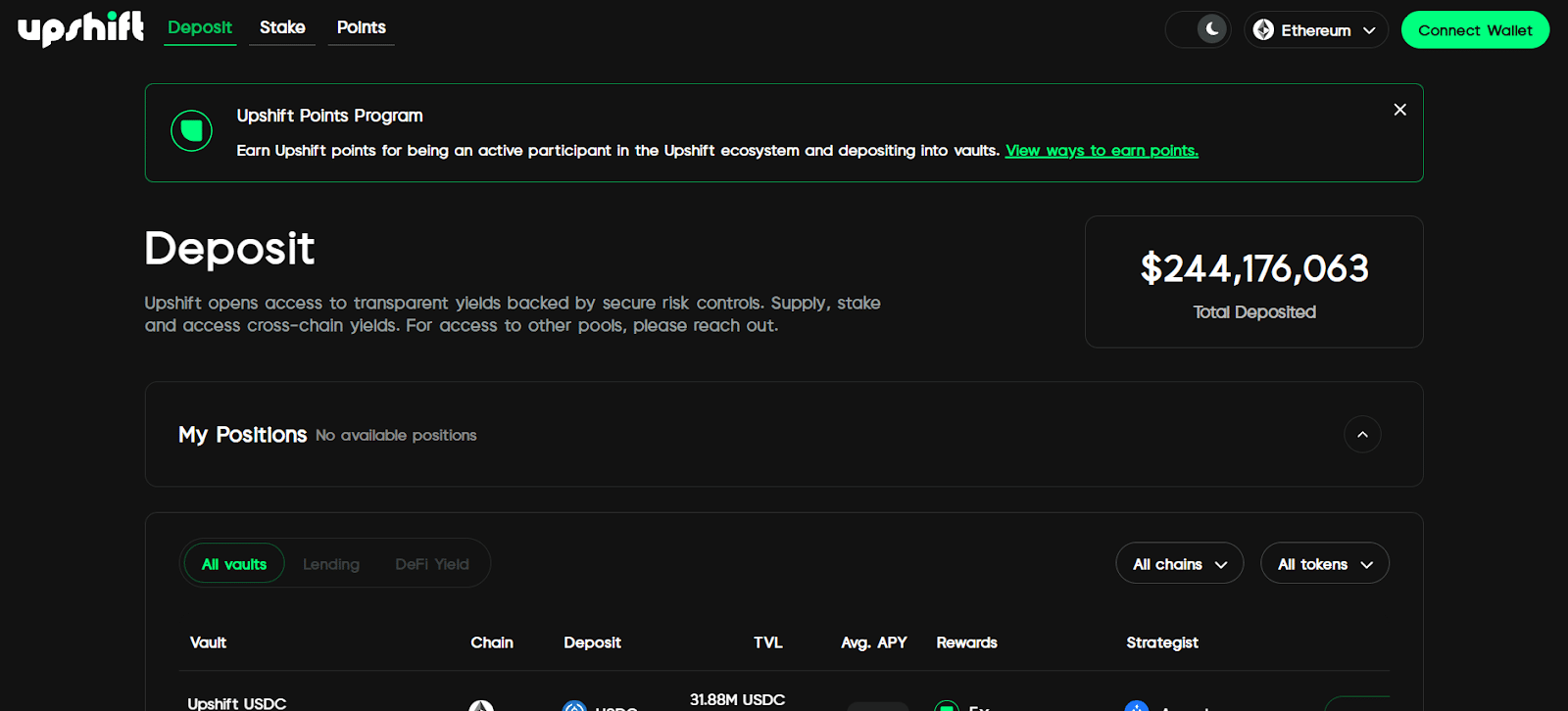The width and height of the screenshot is (1568, 711).
Task: Sort by Avg. APY column header
Action: point(874,642)
